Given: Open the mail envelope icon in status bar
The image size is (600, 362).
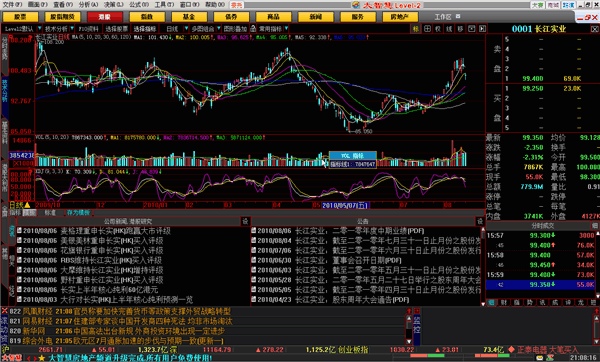Looking at the screenshot, I should tap(539, 358).
